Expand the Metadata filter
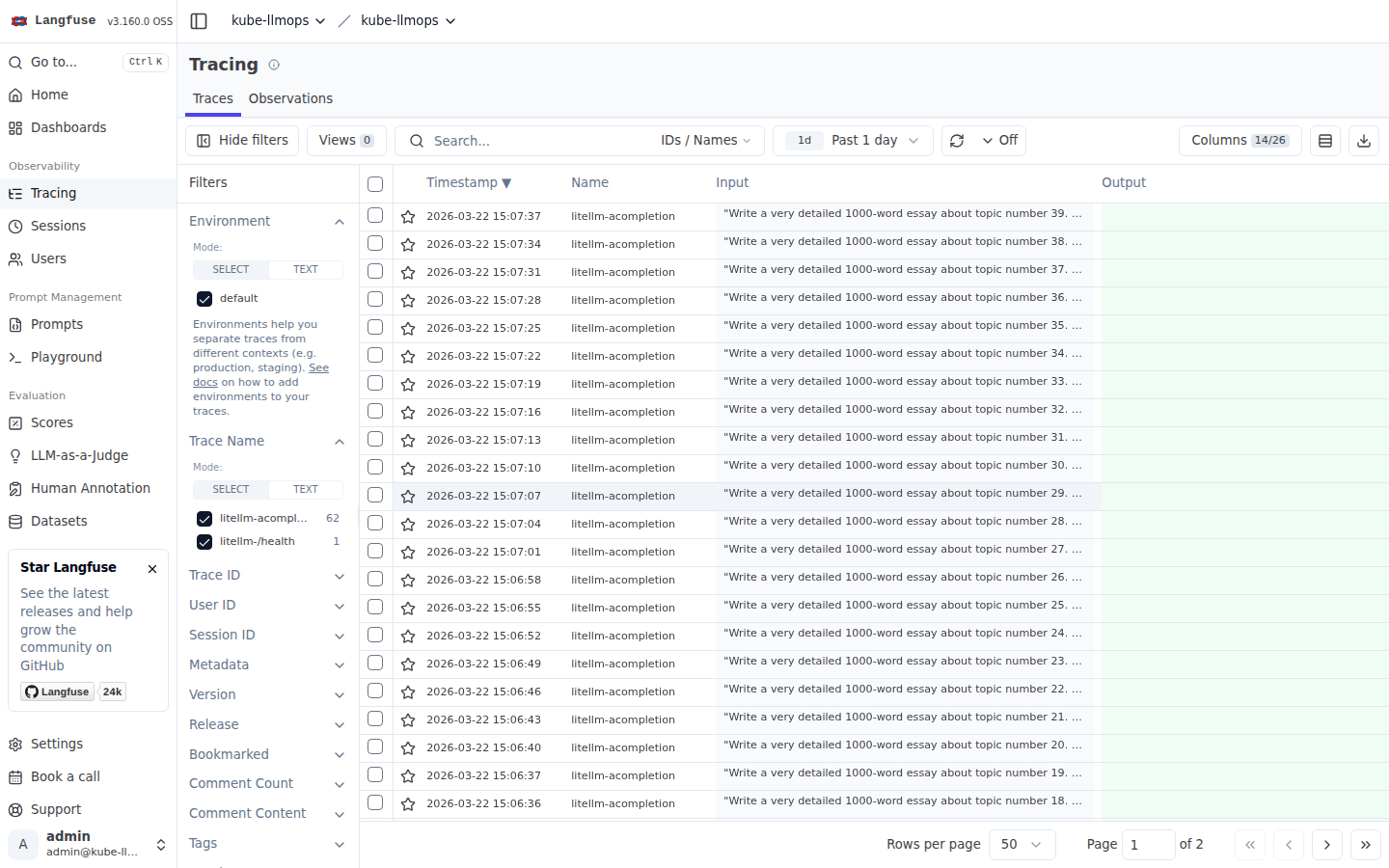Image resolution: width=1389 pixels, height=868 pixels. point(267,665)
